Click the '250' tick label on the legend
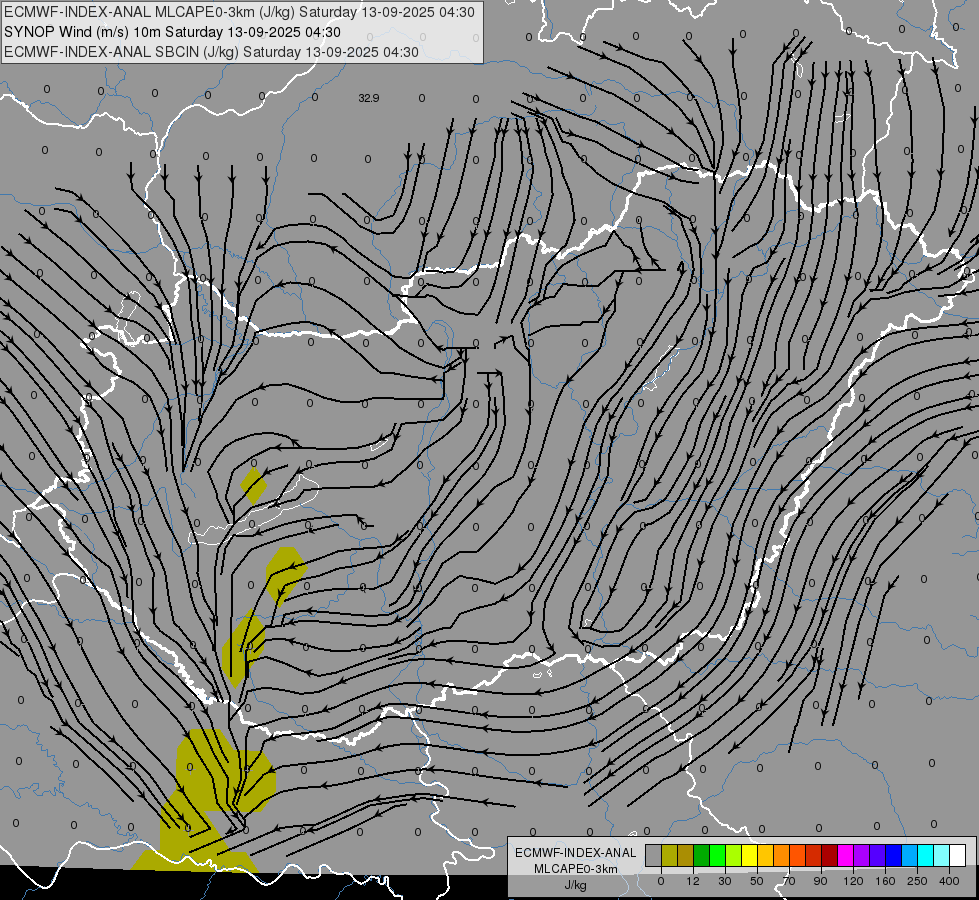The height and width of the screenshot is (900, 979). (x=917, y=881)
